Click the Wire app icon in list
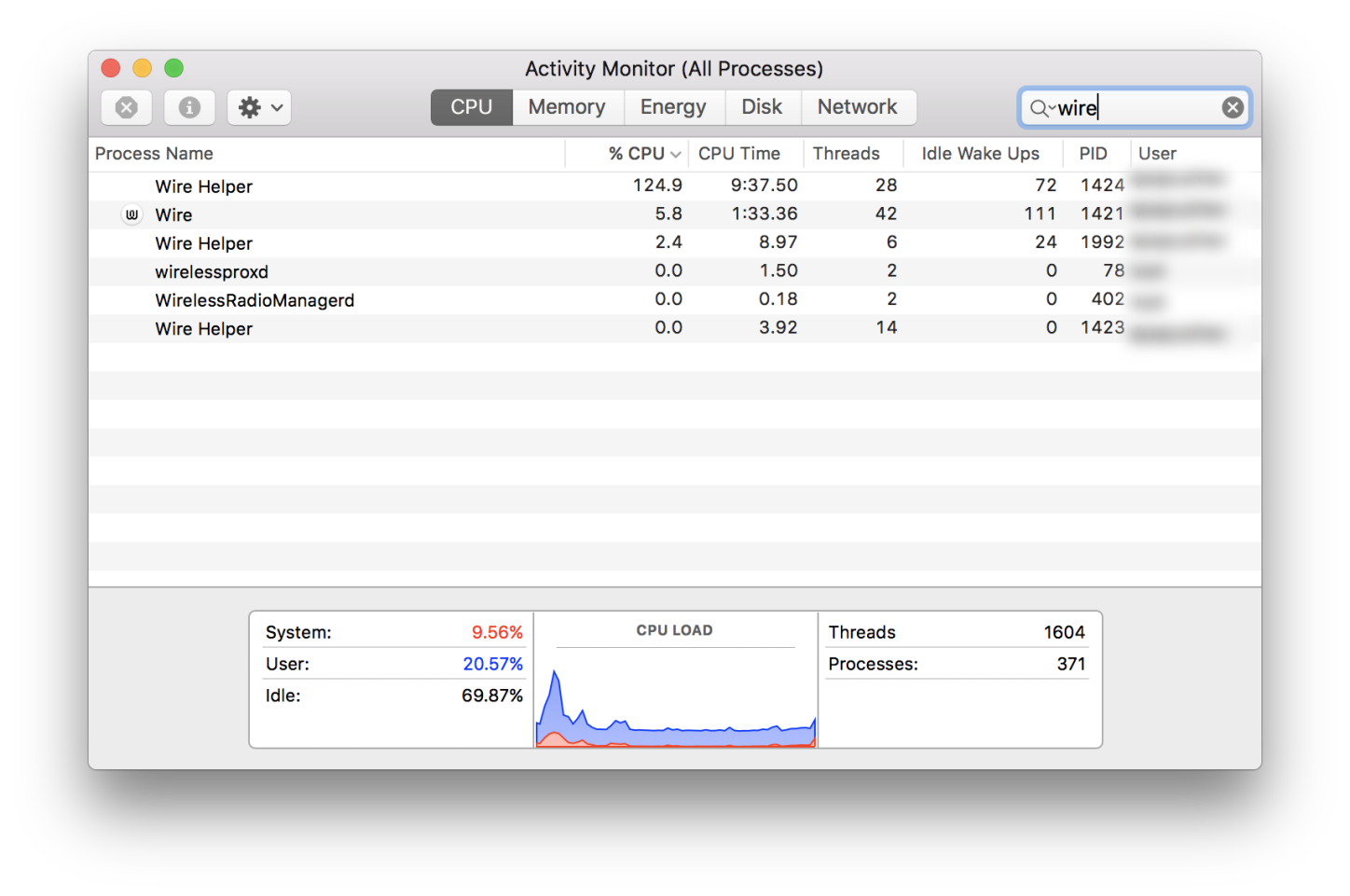 (131, 214)
